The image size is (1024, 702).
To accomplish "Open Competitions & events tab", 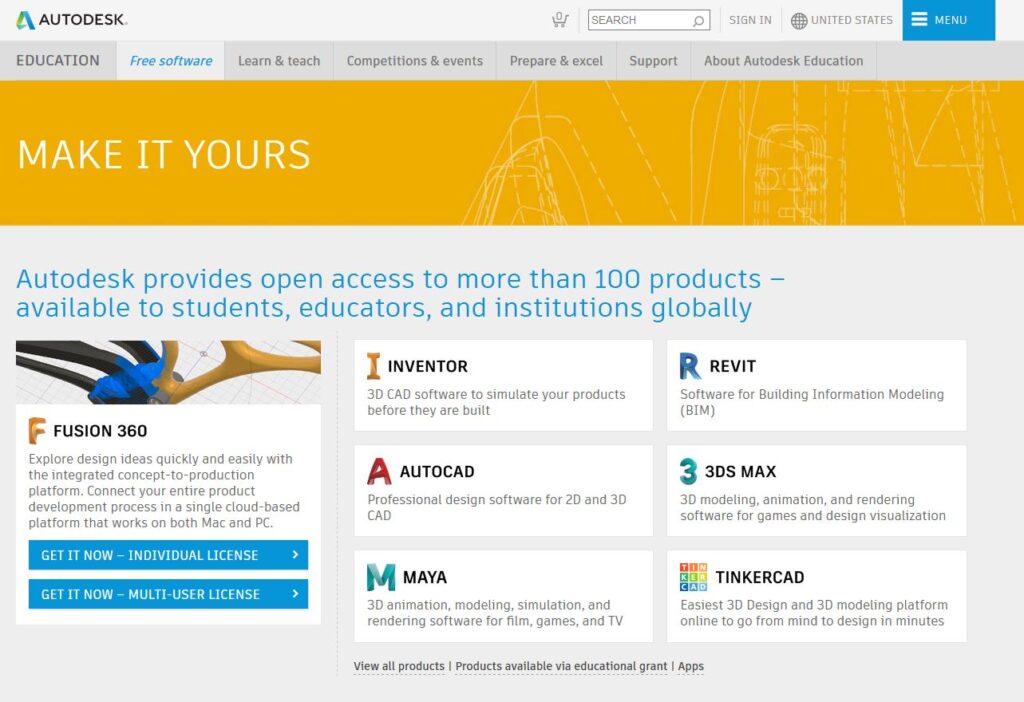I will point(415,61).
